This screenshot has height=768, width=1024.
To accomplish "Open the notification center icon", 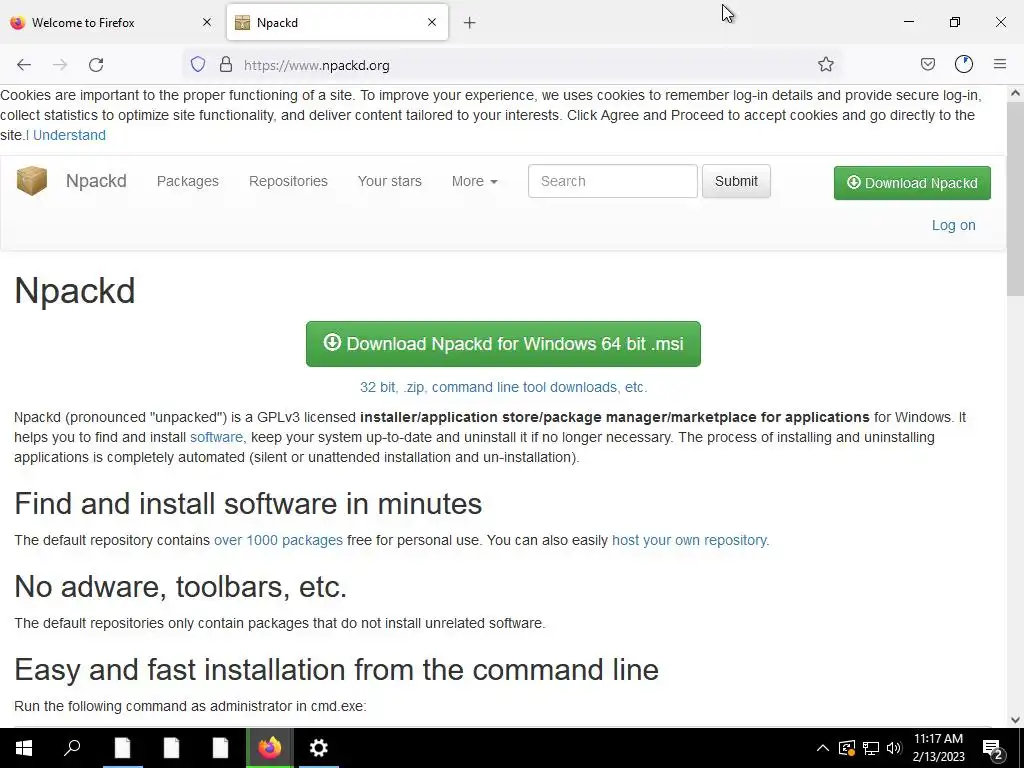I will coord(993,749).
